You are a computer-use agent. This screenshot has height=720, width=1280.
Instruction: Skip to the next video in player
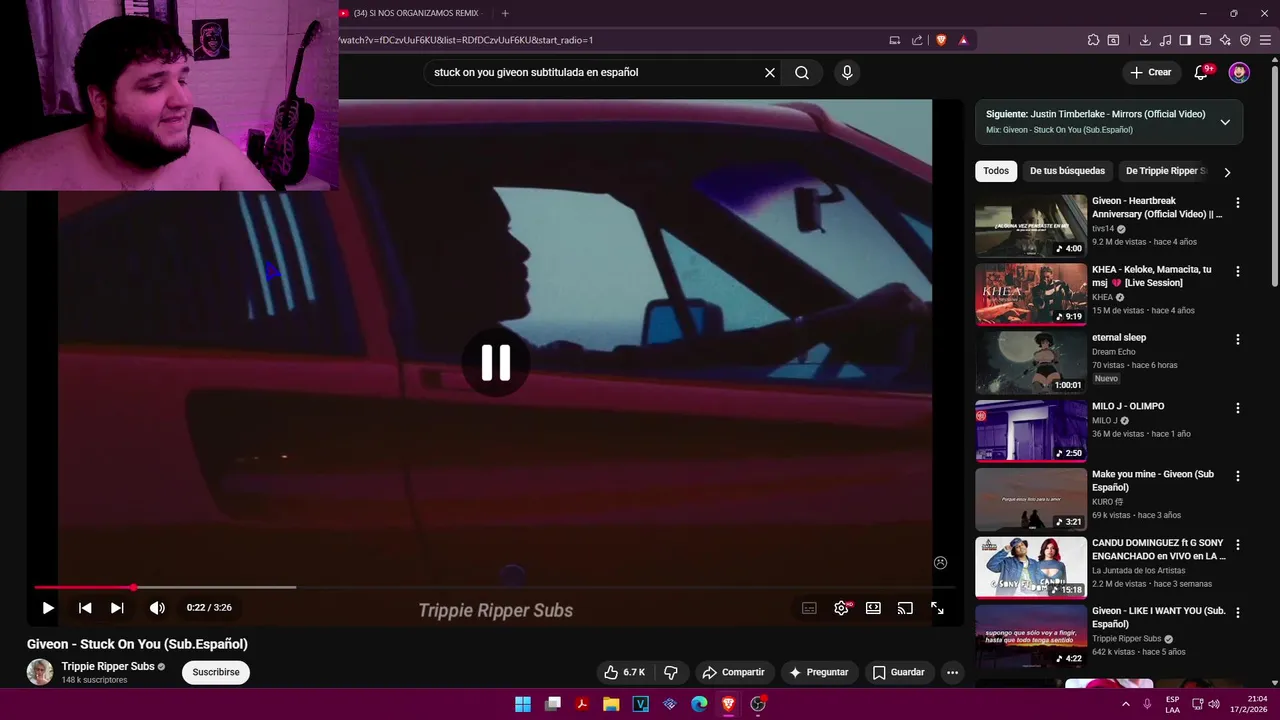coord(117,608)
